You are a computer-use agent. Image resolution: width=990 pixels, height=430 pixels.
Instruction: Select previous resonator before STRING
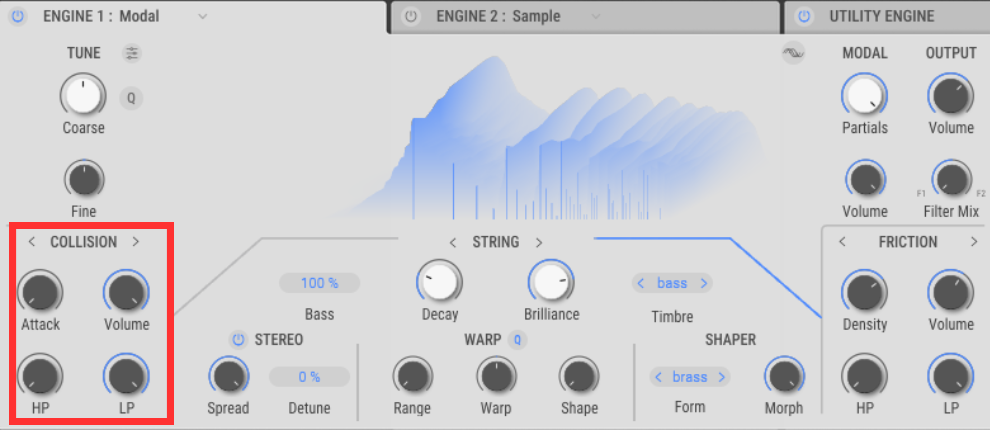pyautogui.click(x=452, y=242)
